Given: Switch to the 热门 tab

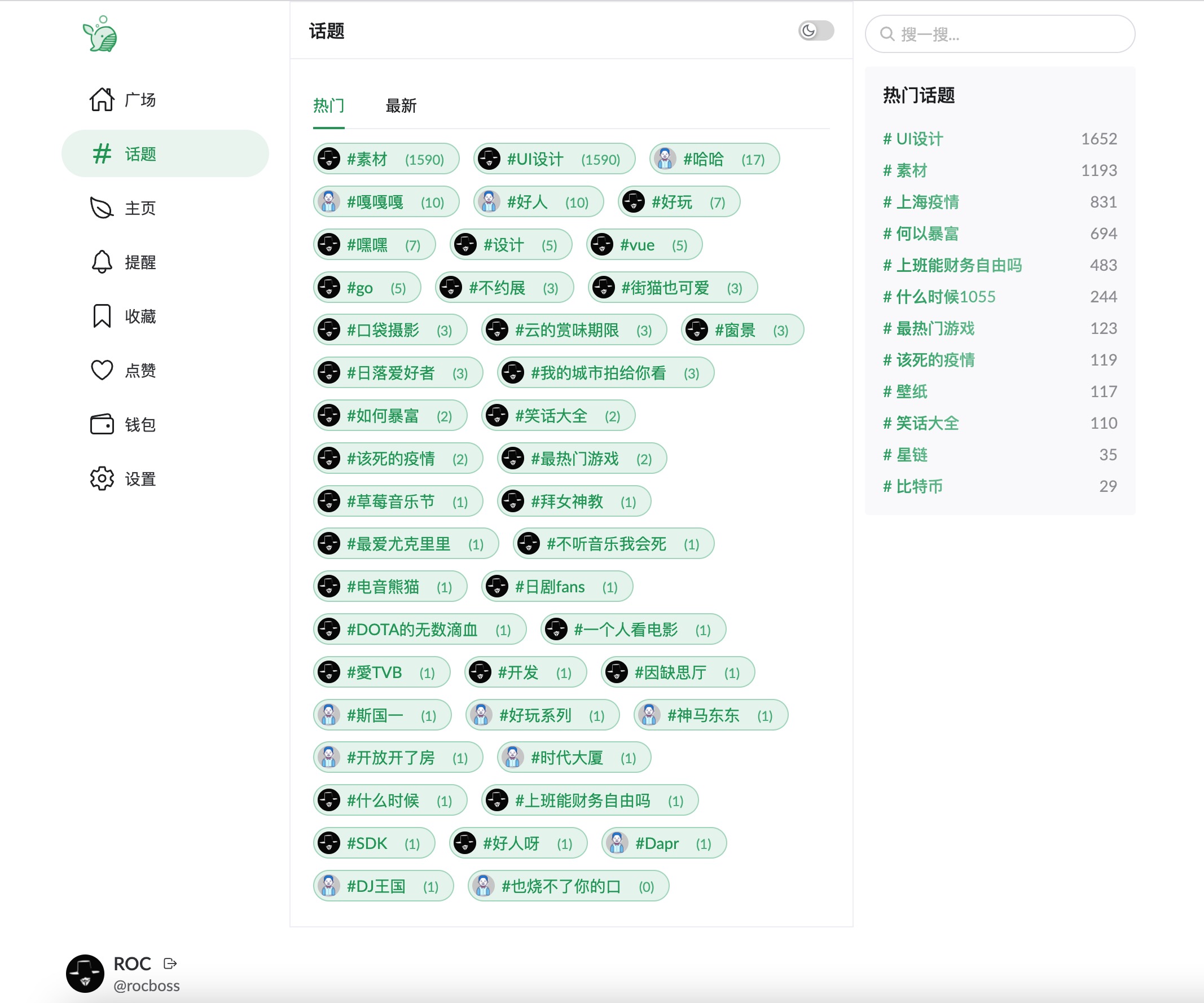Looking at the screenshot, I should (x=328, y=106).
